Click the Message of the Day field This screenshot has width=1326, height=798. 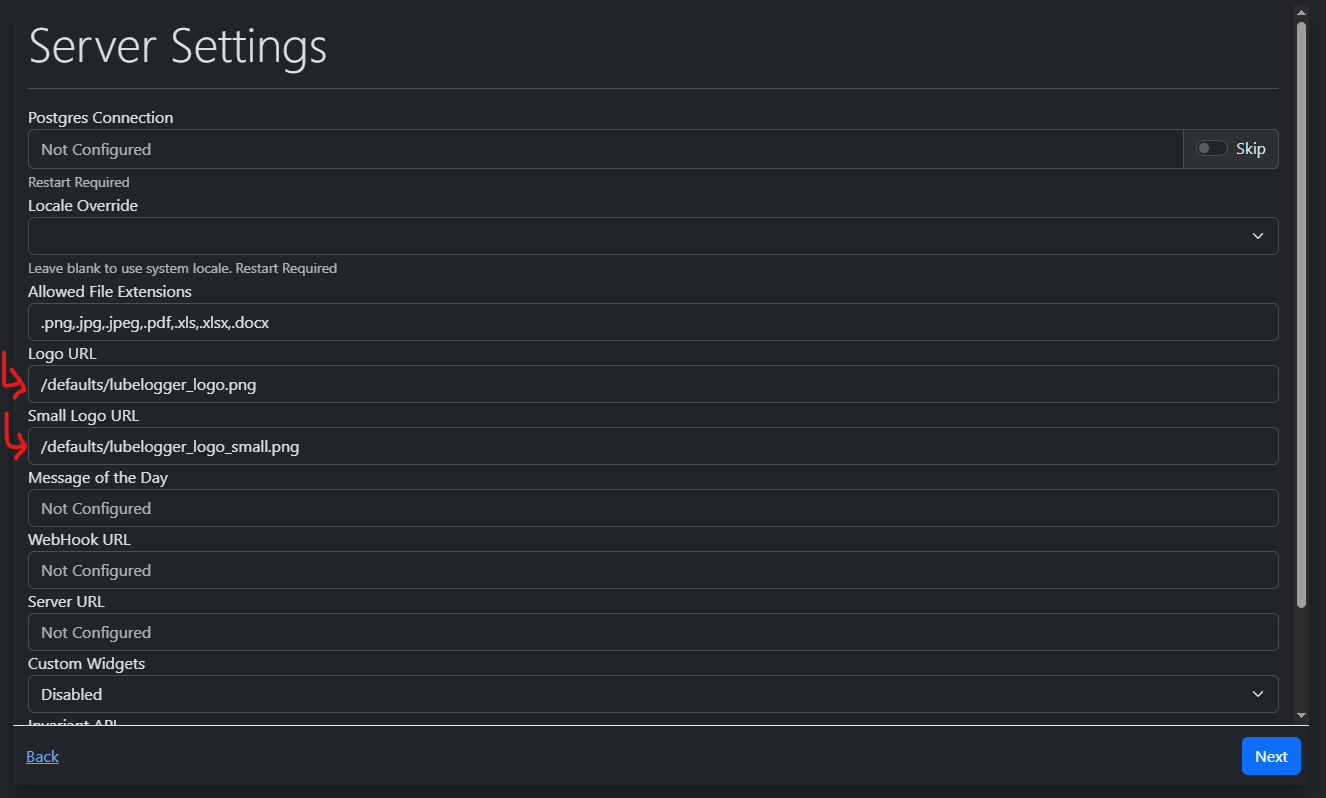point(652,508)
